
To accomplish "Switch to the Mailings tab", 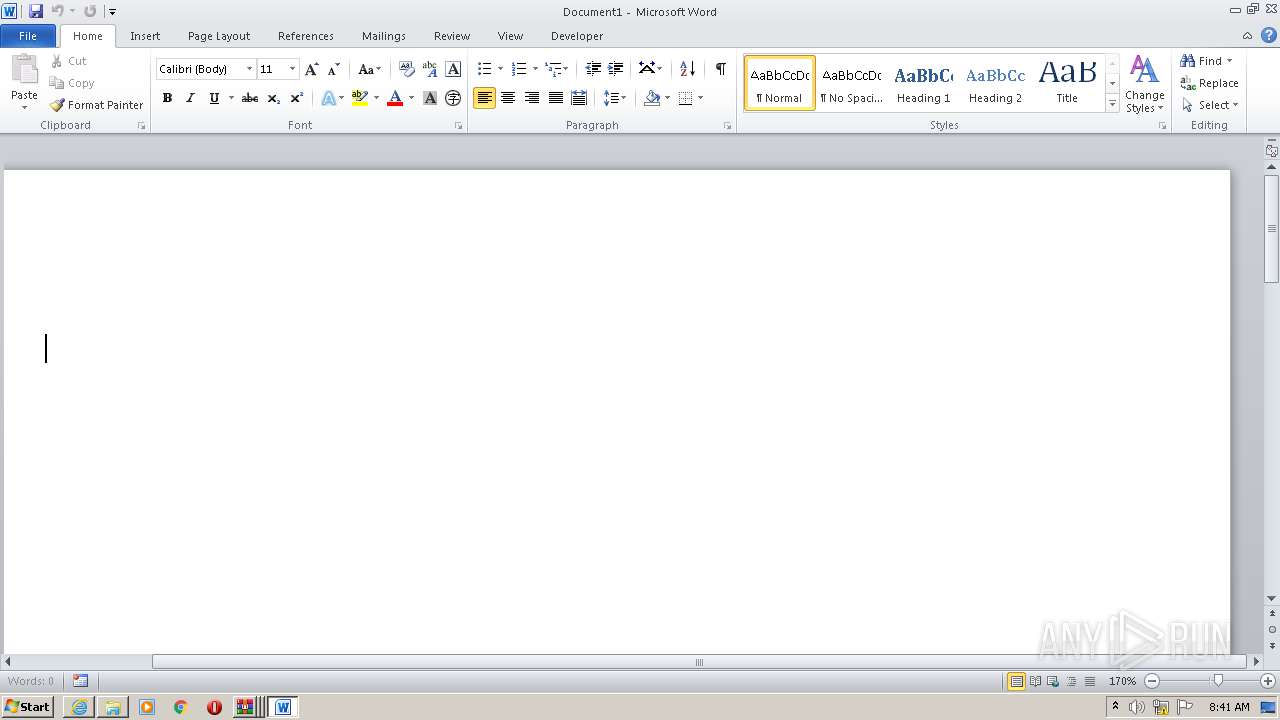I will (384, 36).
